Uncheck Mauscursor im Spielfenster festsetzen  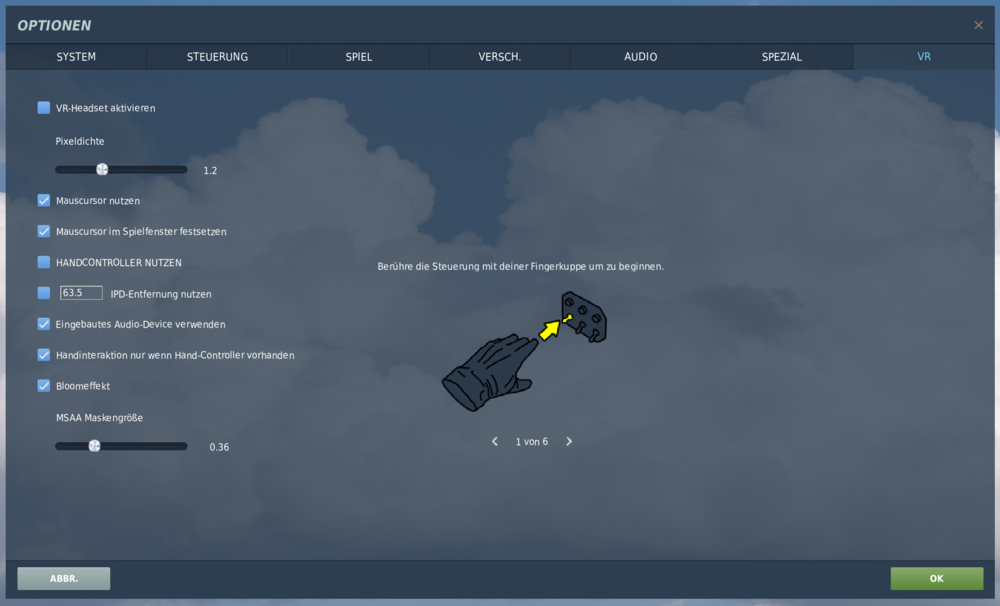[x=43, y=231]
